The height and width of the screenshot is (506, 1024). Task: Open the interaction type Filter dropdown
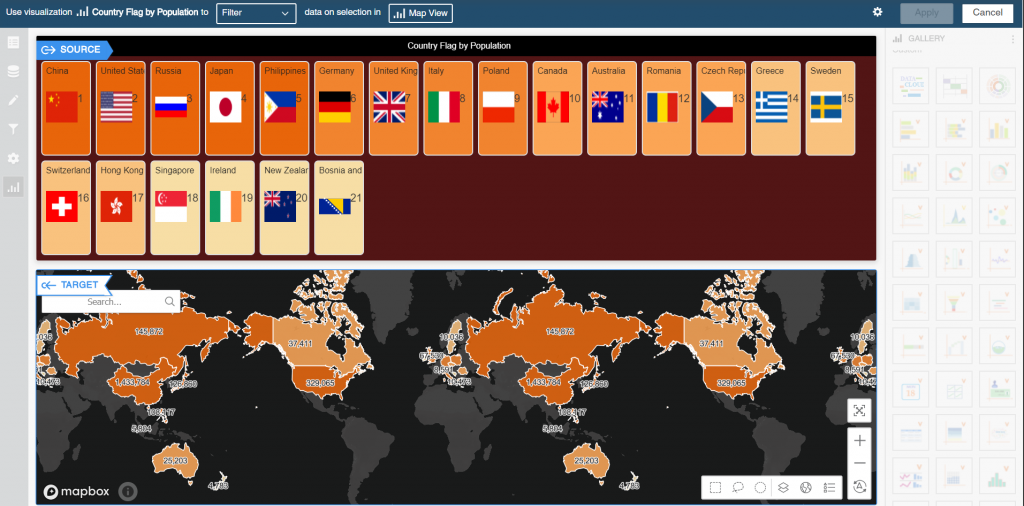pyautogui.click(x=256, y=13)
